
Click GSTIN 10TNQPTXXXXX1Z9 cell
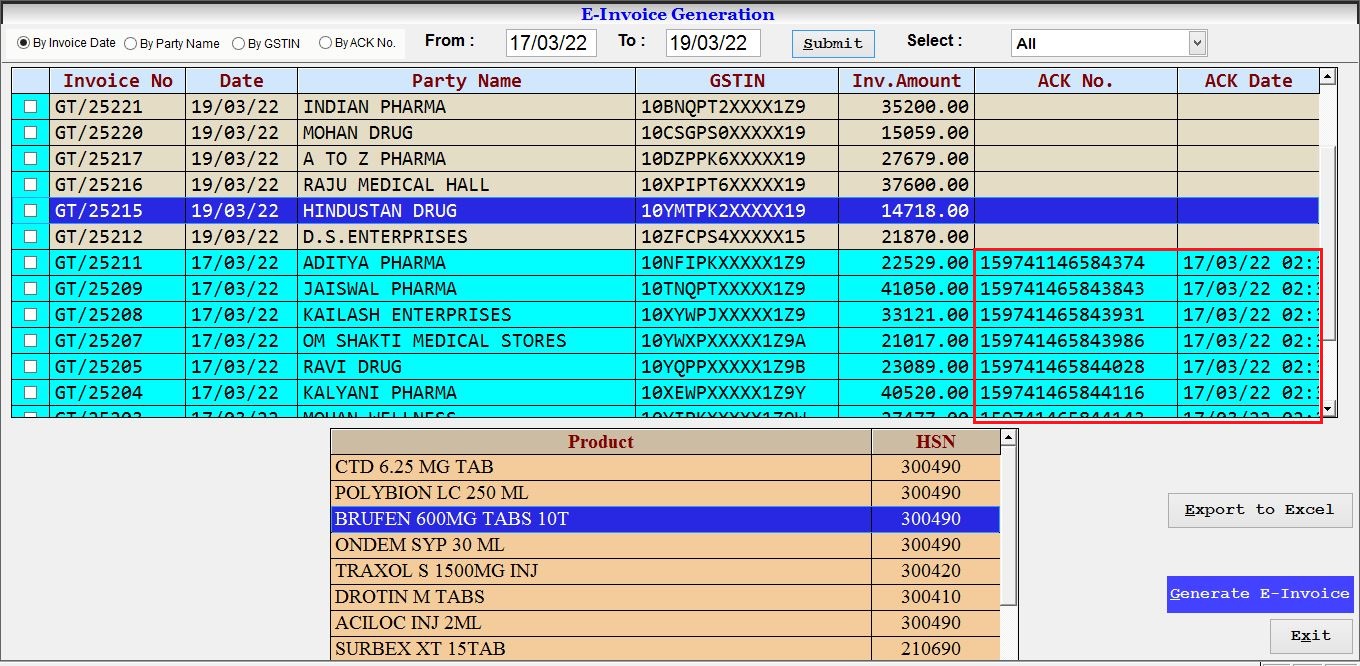click(x=737, y=288)
